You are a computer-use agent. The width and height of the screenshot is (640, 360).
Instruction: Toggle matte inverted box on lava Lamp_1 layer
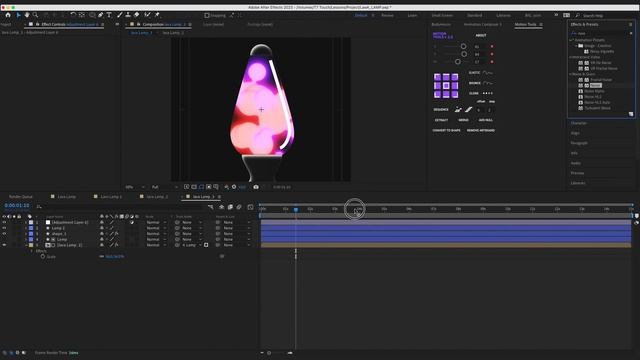pos(206,245)
